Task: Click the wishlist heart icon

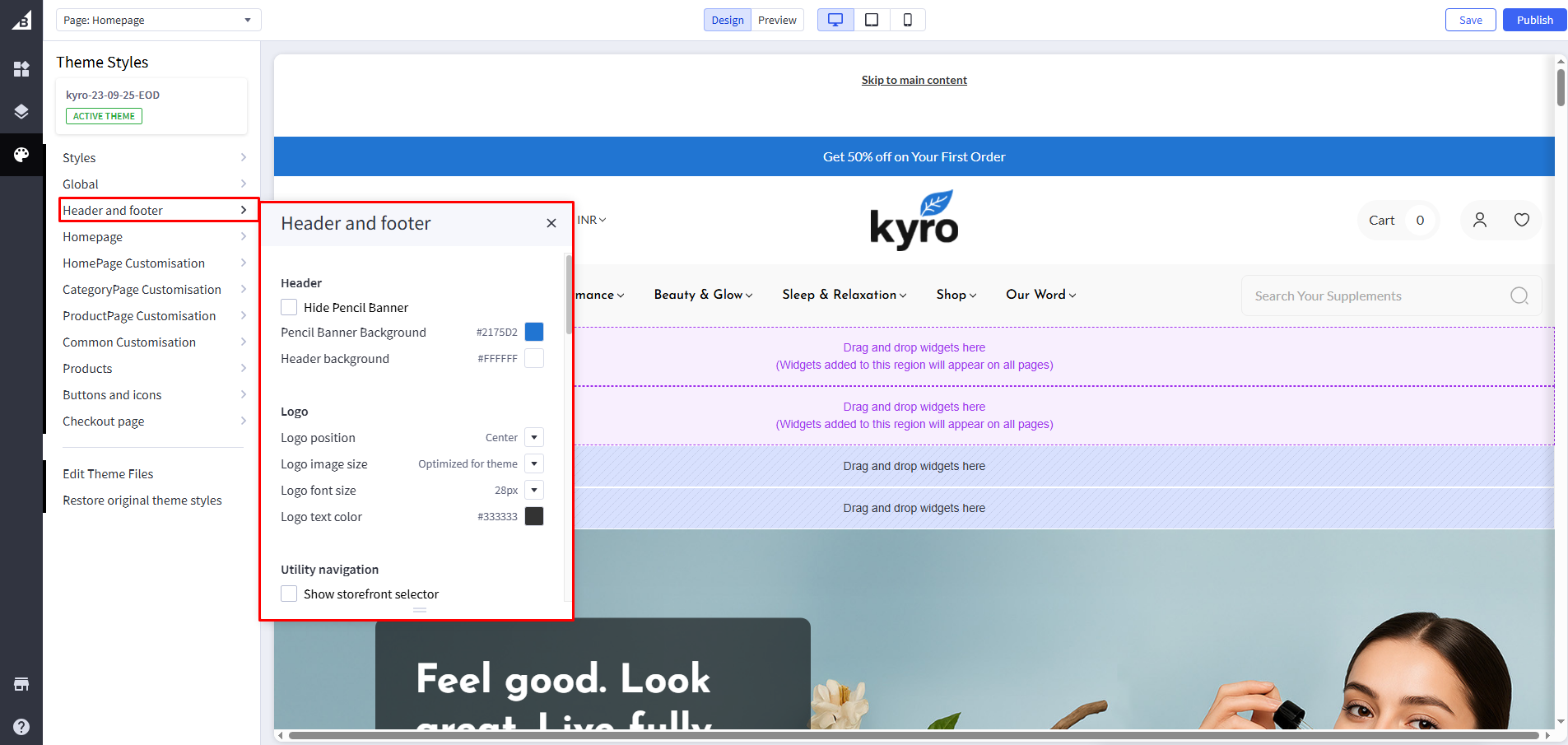Action: [x=1521, y=220]
